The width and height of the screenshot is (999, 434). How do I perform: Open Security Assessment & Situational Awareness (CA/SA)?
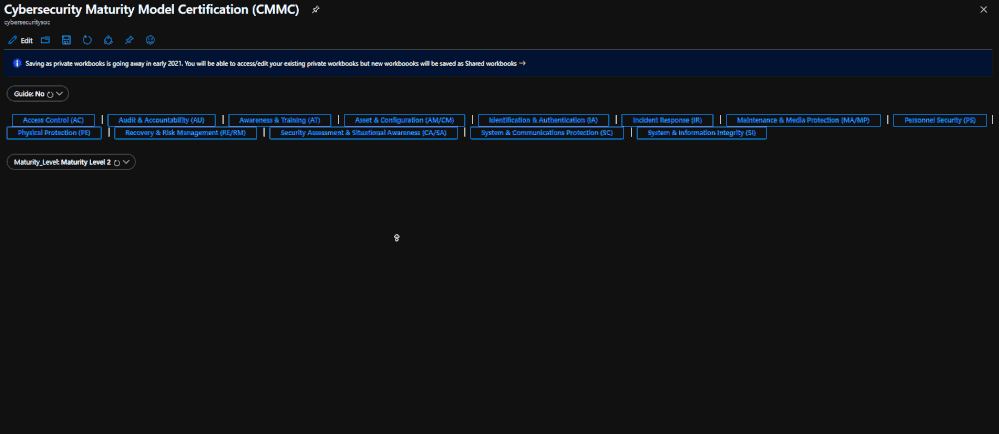(x=364, y=133)
